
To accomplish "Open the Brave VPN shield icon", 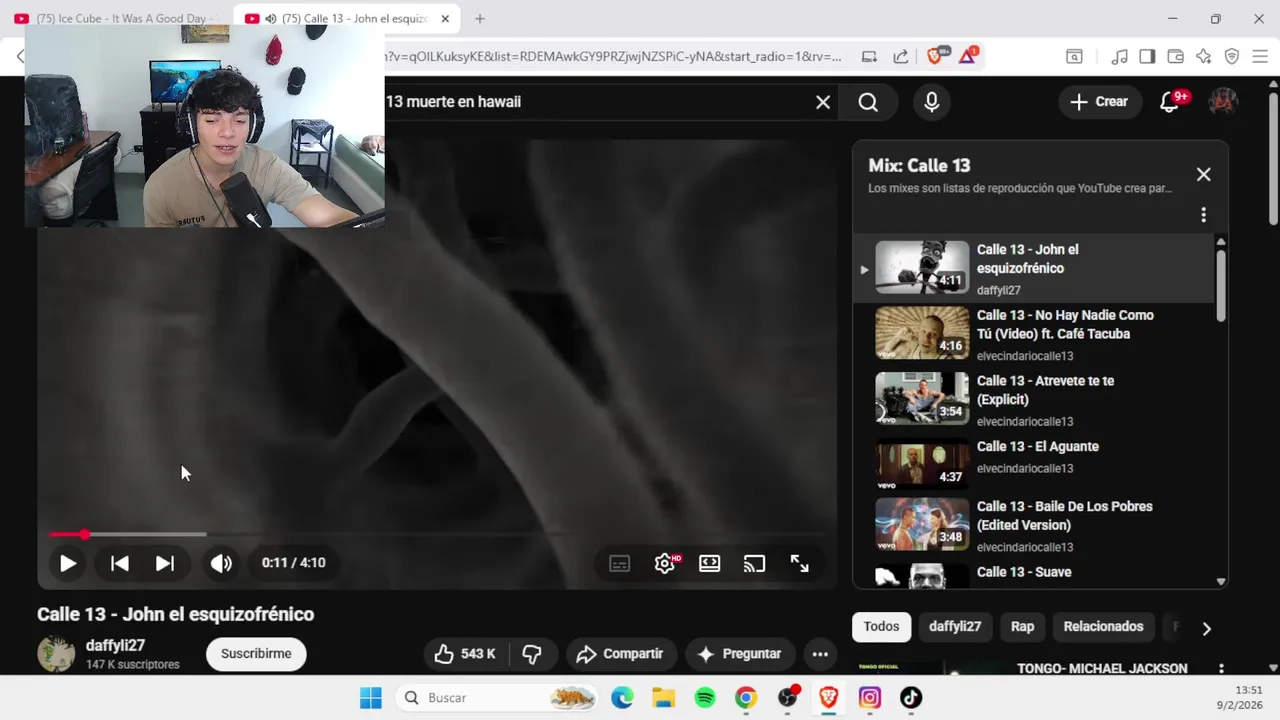I will [1232, 57].
